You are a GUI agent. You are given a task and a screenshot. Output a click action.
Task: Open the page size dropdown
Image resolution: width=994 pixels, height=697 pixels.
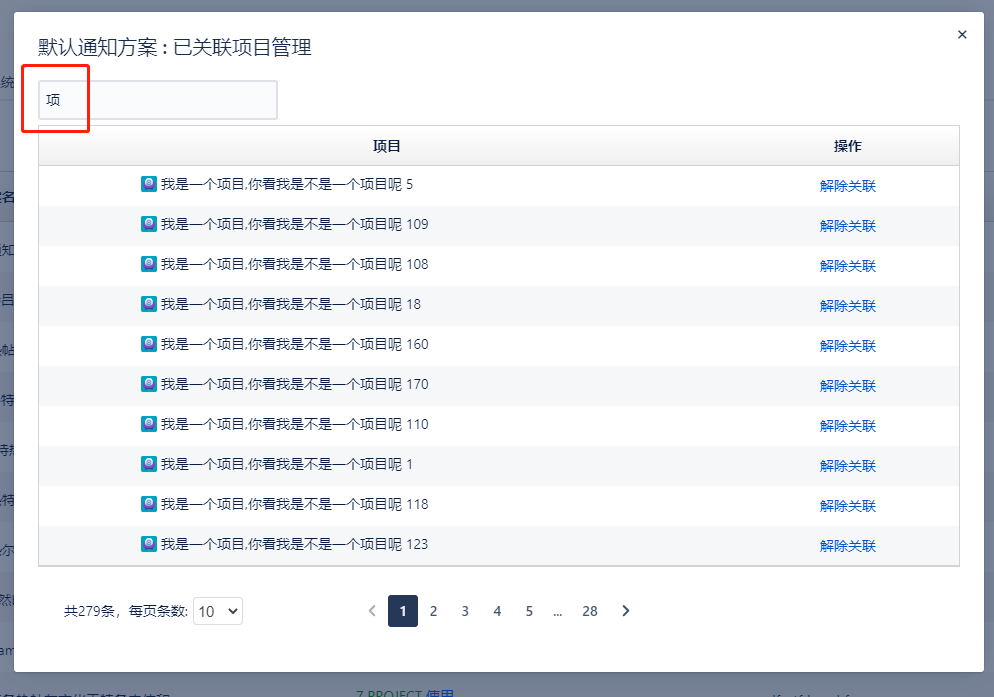[218, 611]
